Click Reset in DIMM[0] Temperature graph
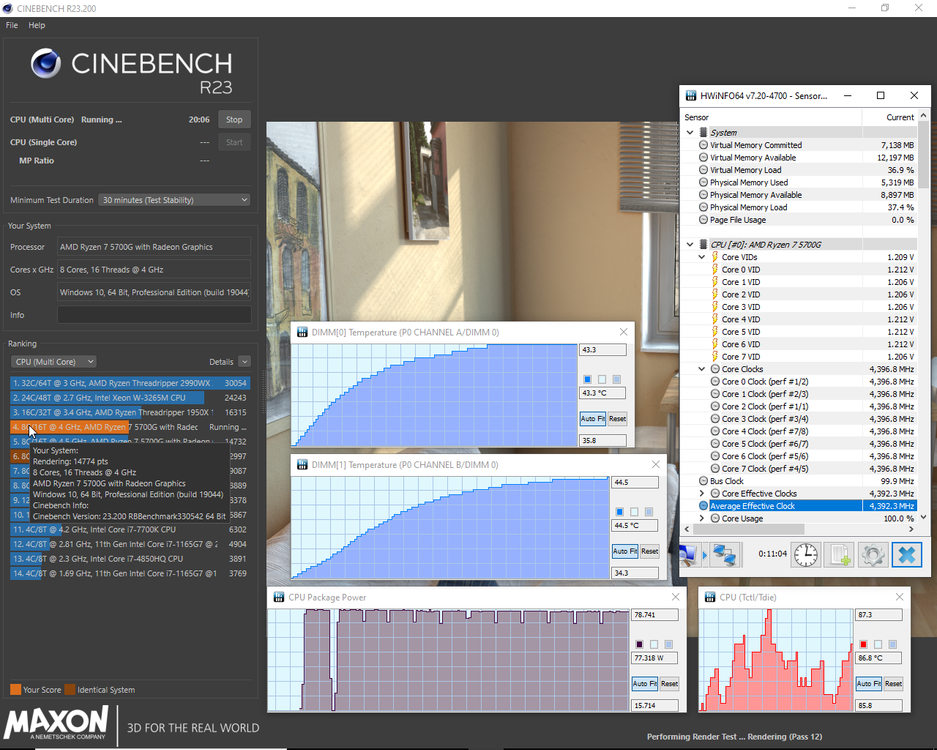Viewport: 937px width, 750px height. coord(617,419)
